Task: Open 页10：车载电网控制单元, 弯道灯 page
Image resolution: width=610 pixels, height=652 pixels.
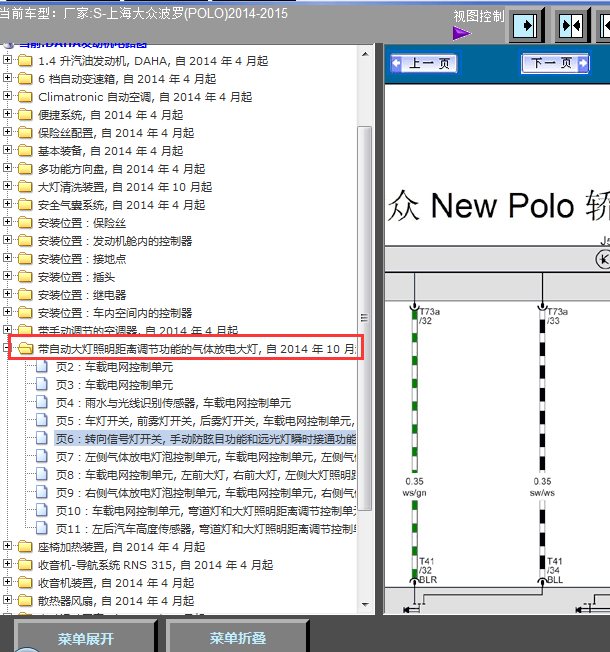Action: 205,511
